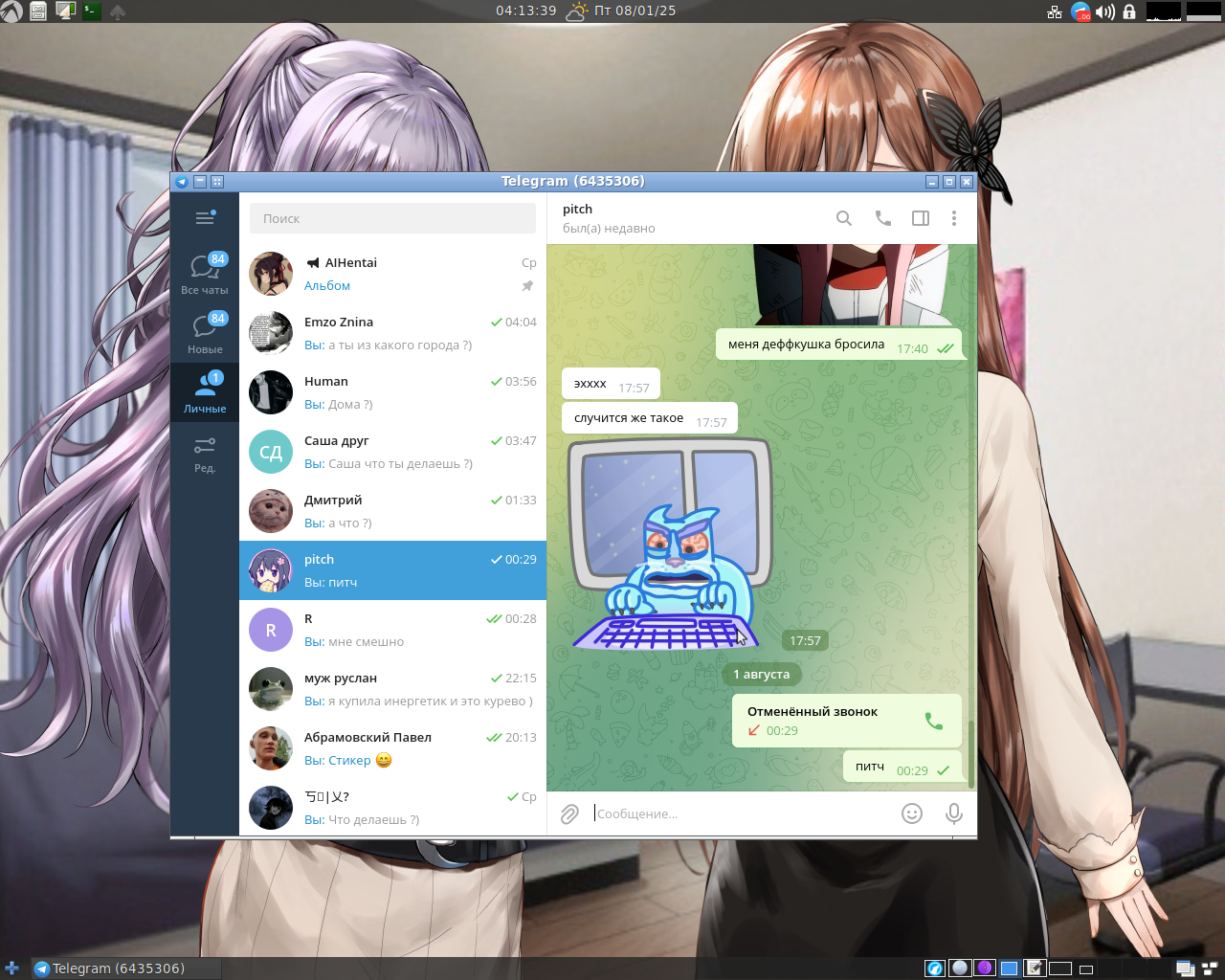Search in the pitch conversation
1225x980 pixels.
point(844,218)
